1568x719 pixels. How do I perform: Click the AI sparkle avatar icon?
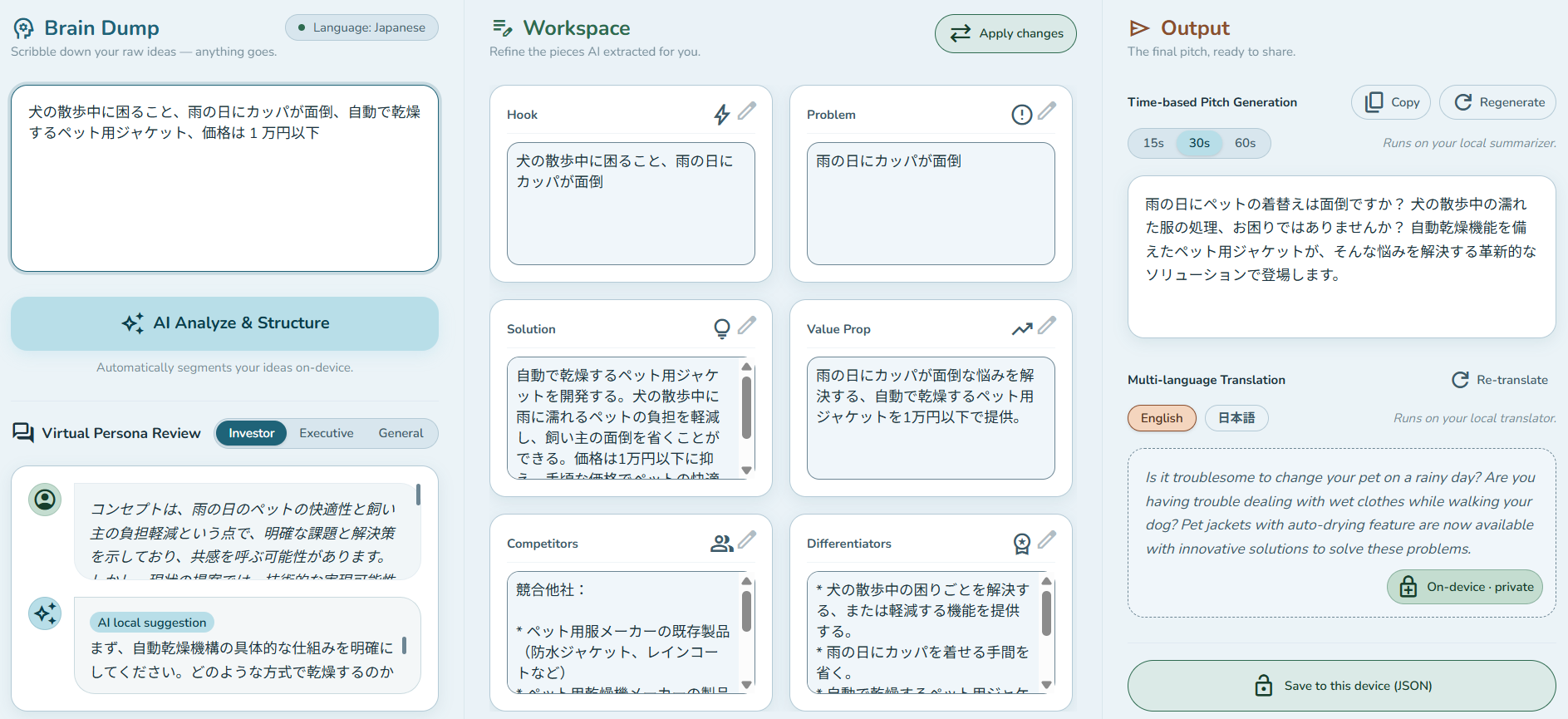(x=45, y=613)
